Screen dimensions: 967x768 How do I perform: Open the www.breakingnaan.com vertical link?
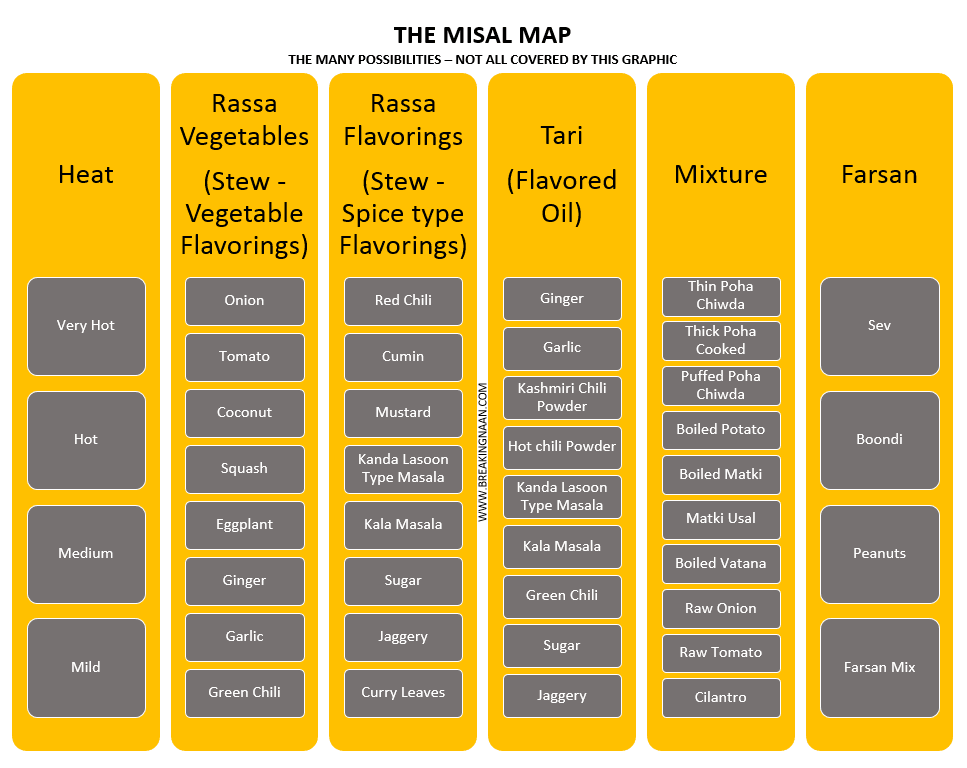(482, 452)
